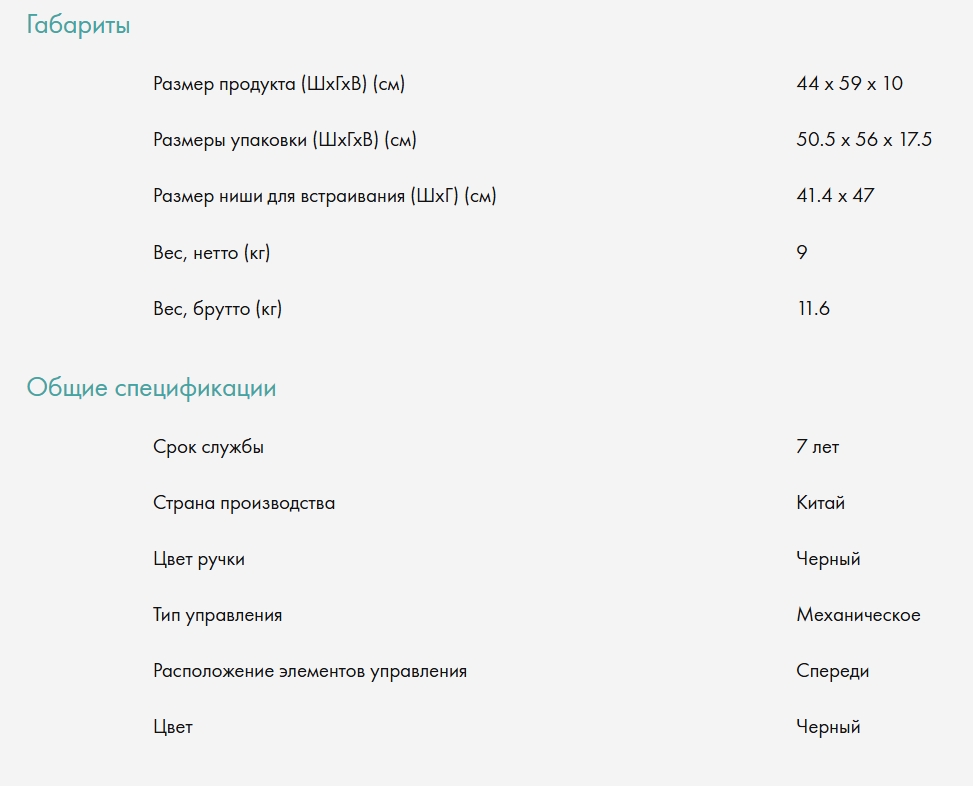Select the country value "Китай"
This screenshot has width=973, height=786.
821,503
